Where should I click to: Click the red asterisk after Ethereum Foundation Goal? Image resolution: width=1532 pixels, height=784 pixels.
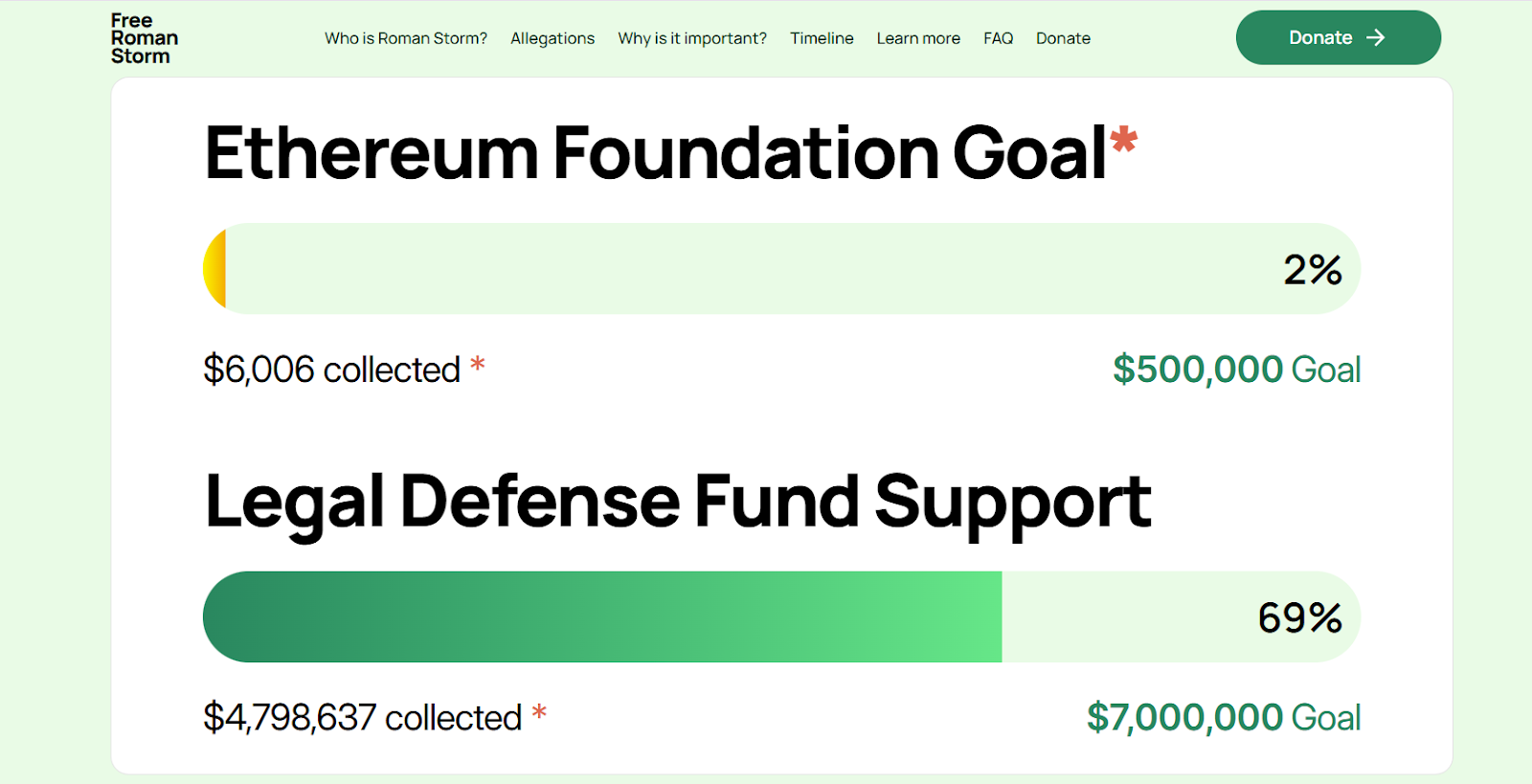[1123, 140]
